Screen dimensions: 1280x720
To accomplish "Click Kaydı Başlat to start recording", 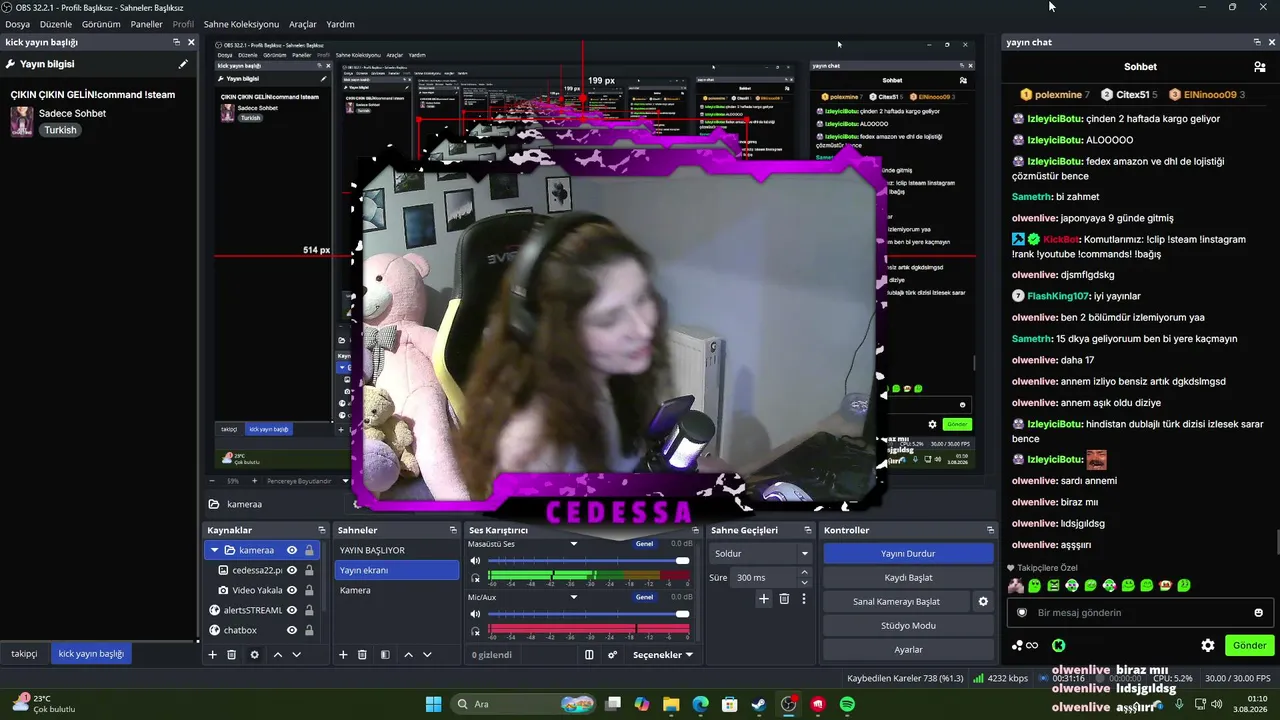I will point(908,578).
